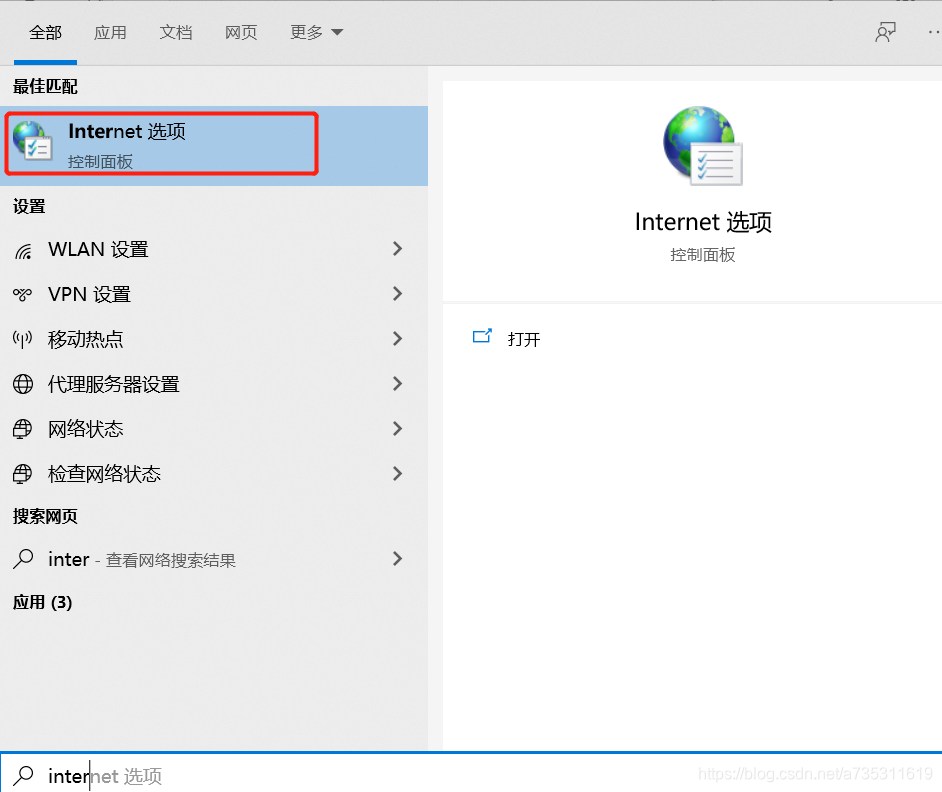Expand the WLAN 设置 chevron

point(397,249)
